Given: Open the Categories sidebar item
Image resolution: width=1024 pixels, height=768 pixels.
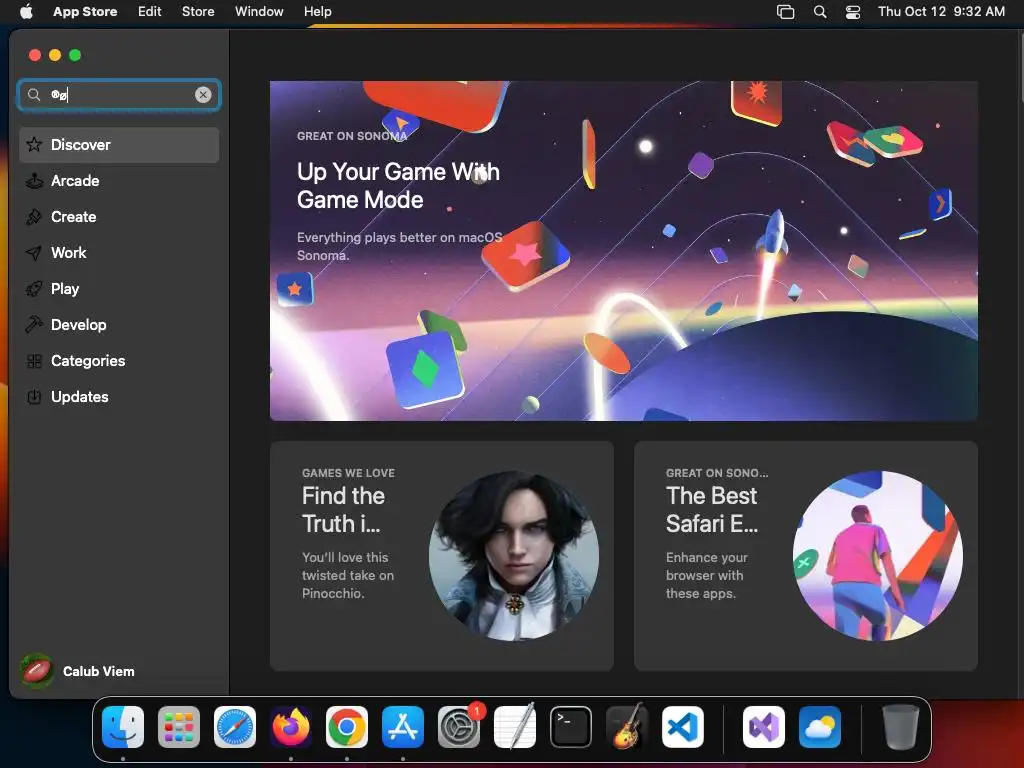Looking at the screenshot, I should click(119, 360).
